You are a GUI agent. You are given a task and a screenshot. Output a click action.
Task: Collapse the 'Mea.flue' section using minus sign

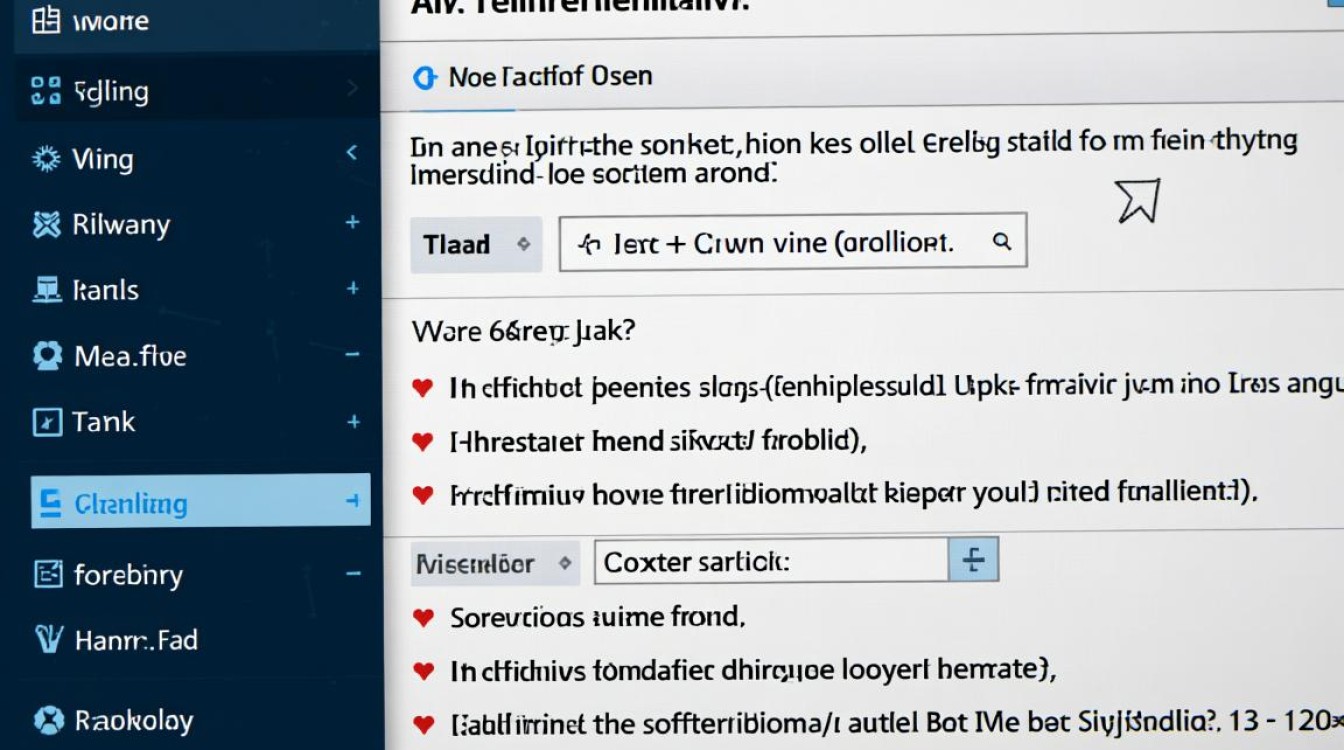[352, 355]
